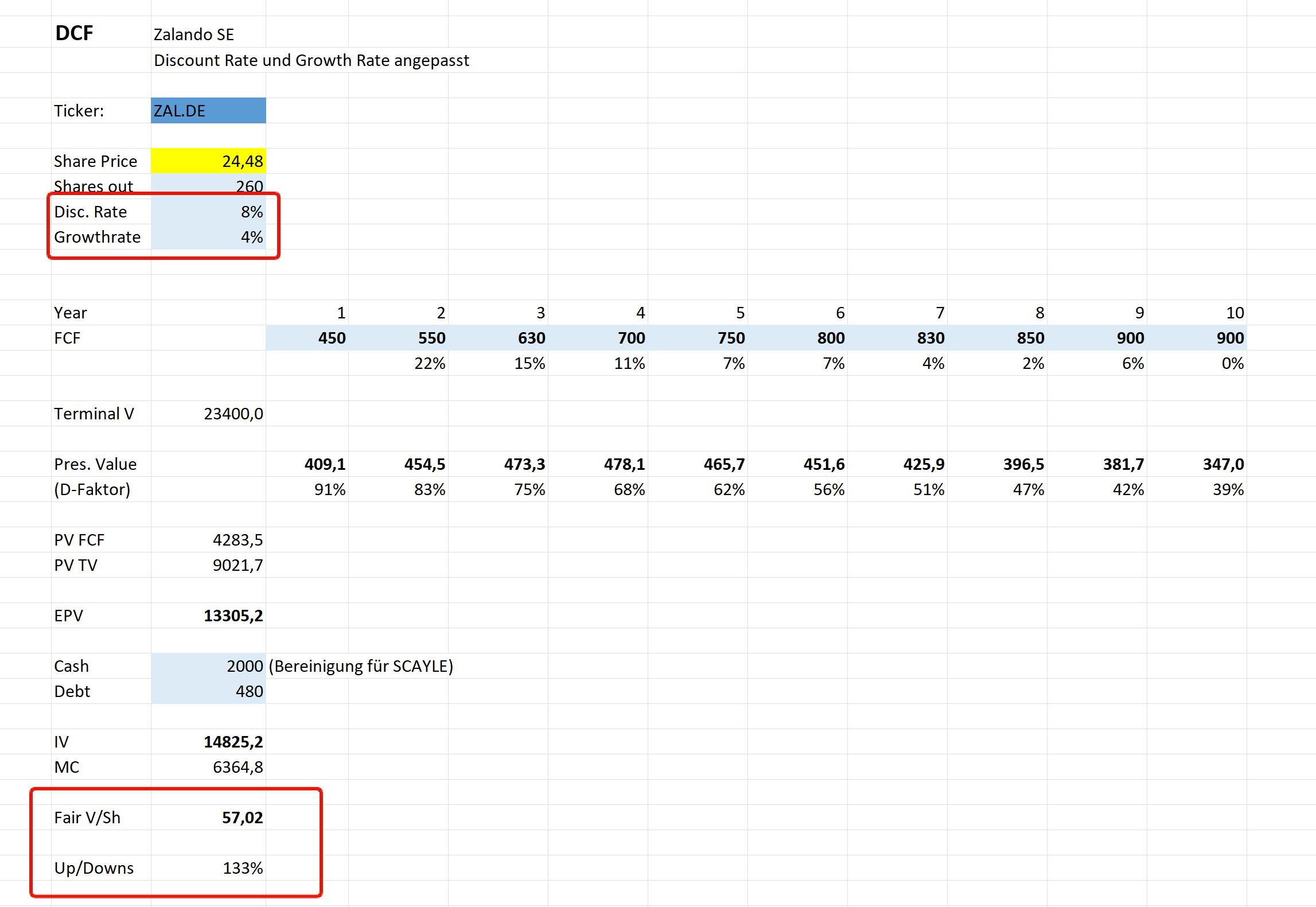Select the Debt input cell 480
1316x907 pixels.
[208, 691]
